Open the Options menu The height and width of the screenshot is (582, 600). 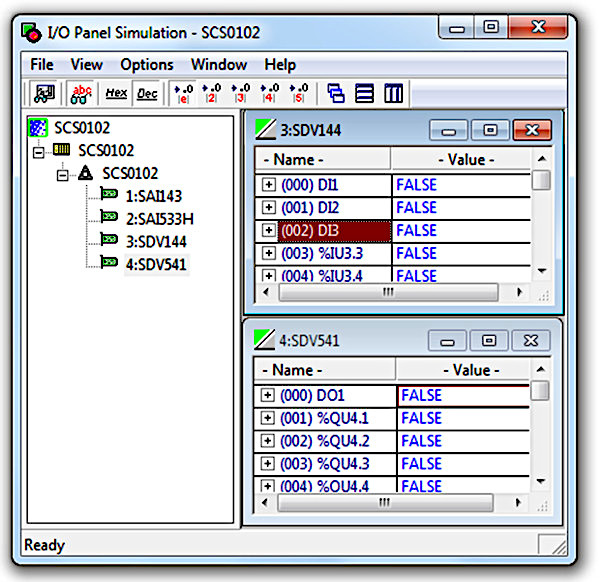(147, 64)
